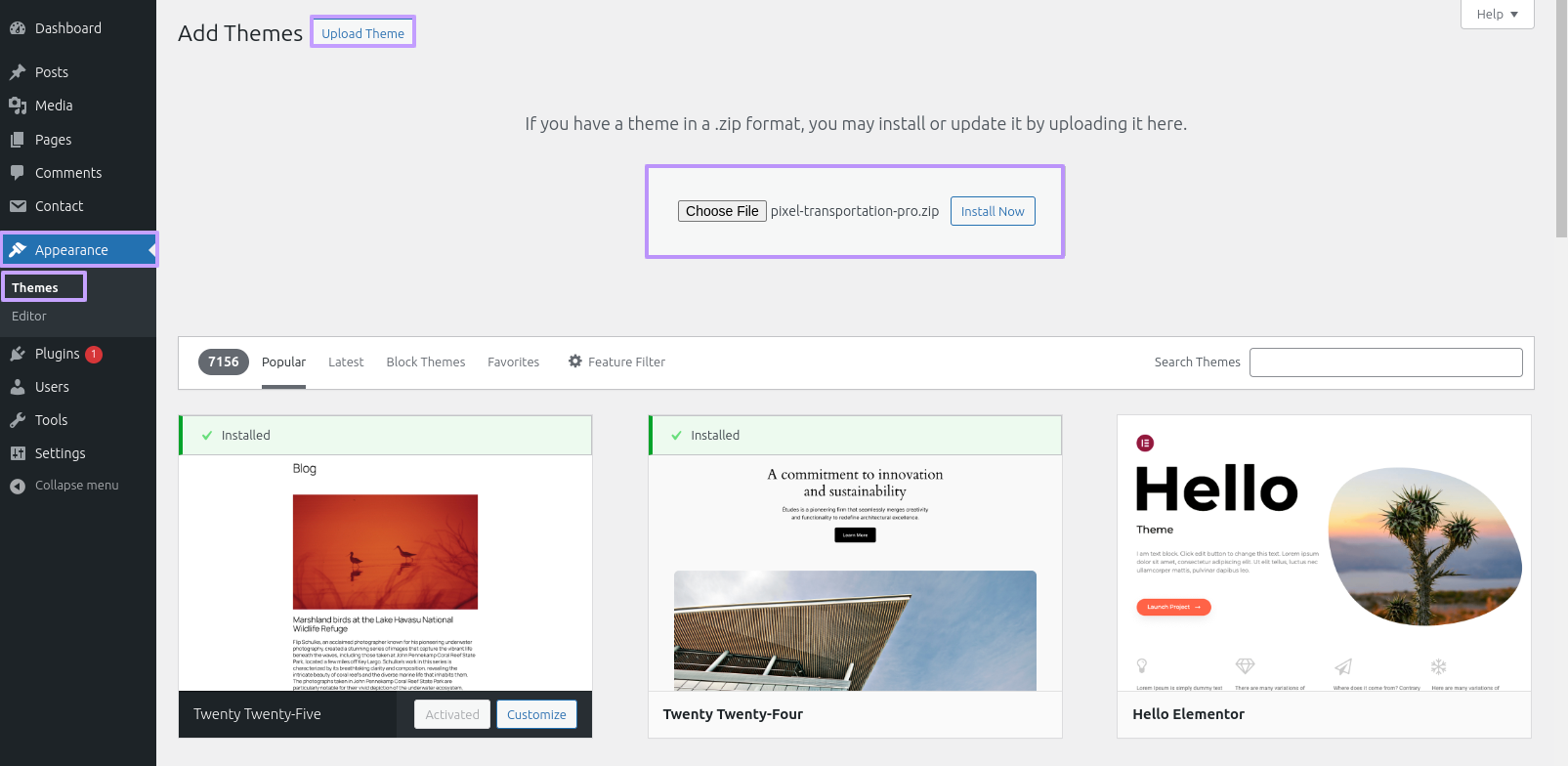Focus the Search Themes input field
1568x766 pixels.
coord(1385,362)
